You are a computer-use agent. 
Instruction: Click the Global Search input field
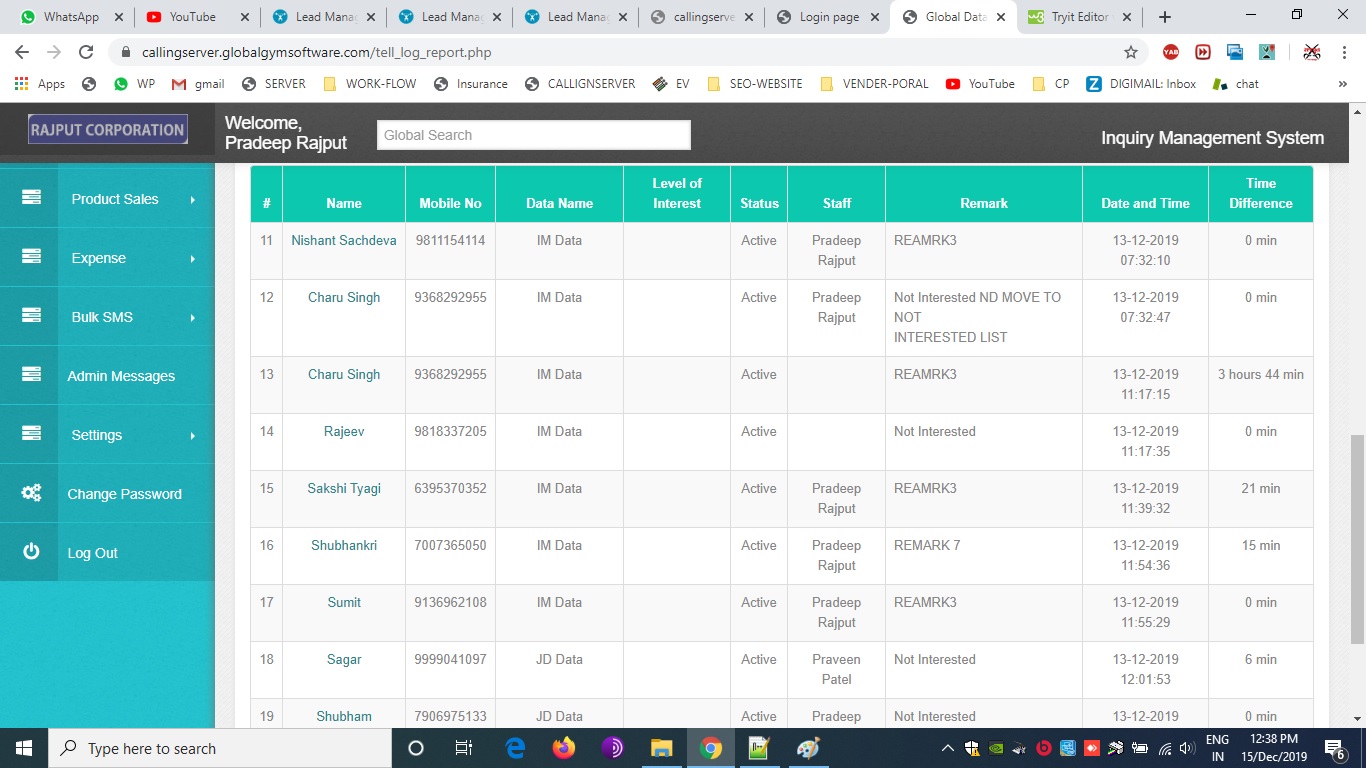click(x=533, y=135)
